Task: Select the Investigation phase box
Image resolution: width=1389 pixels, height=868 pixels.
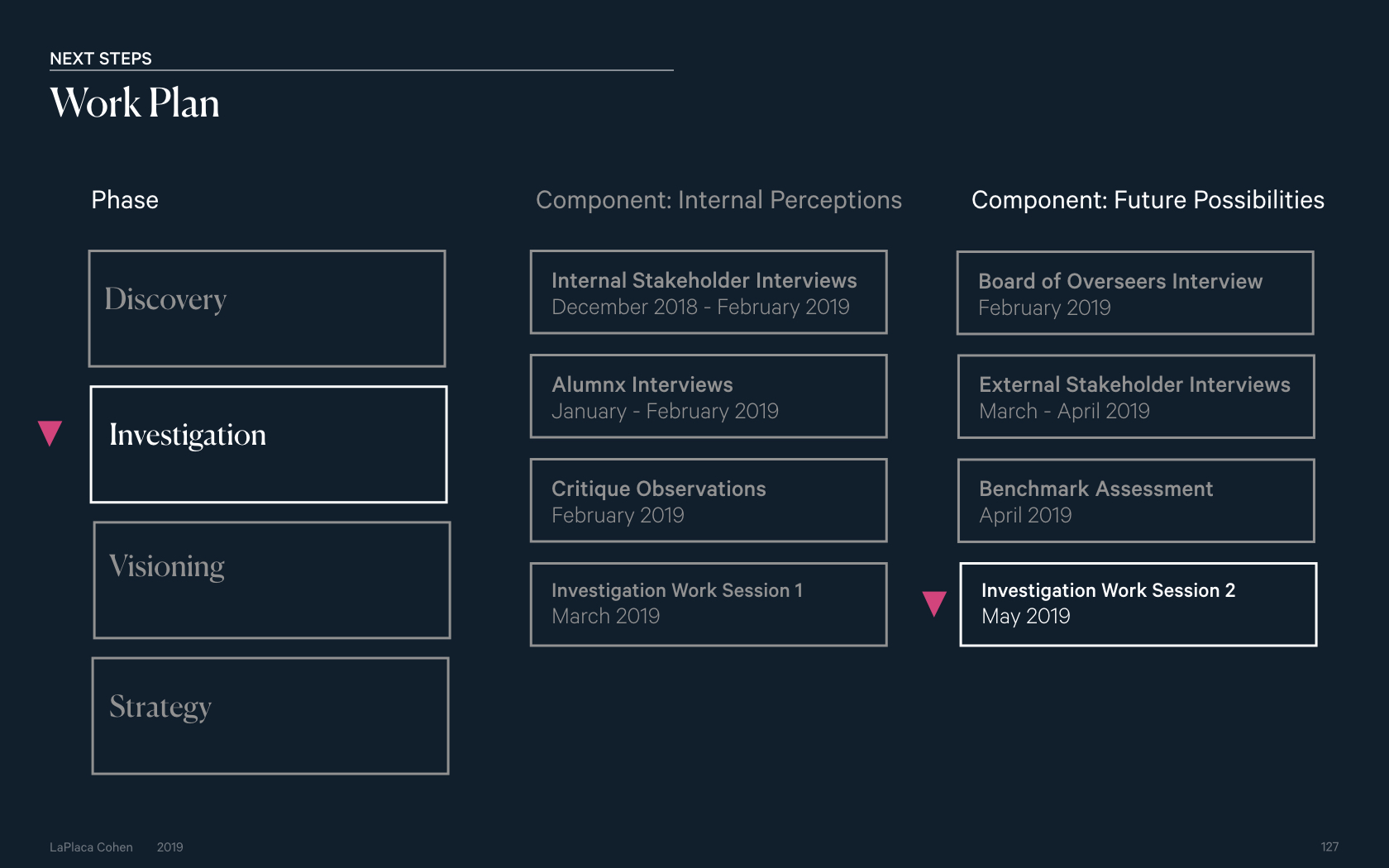Action: point(269,444)
